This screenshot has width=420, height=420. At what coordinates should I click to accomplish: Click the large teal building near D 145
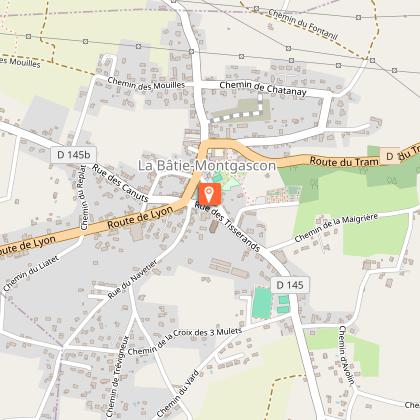[262, 303]
